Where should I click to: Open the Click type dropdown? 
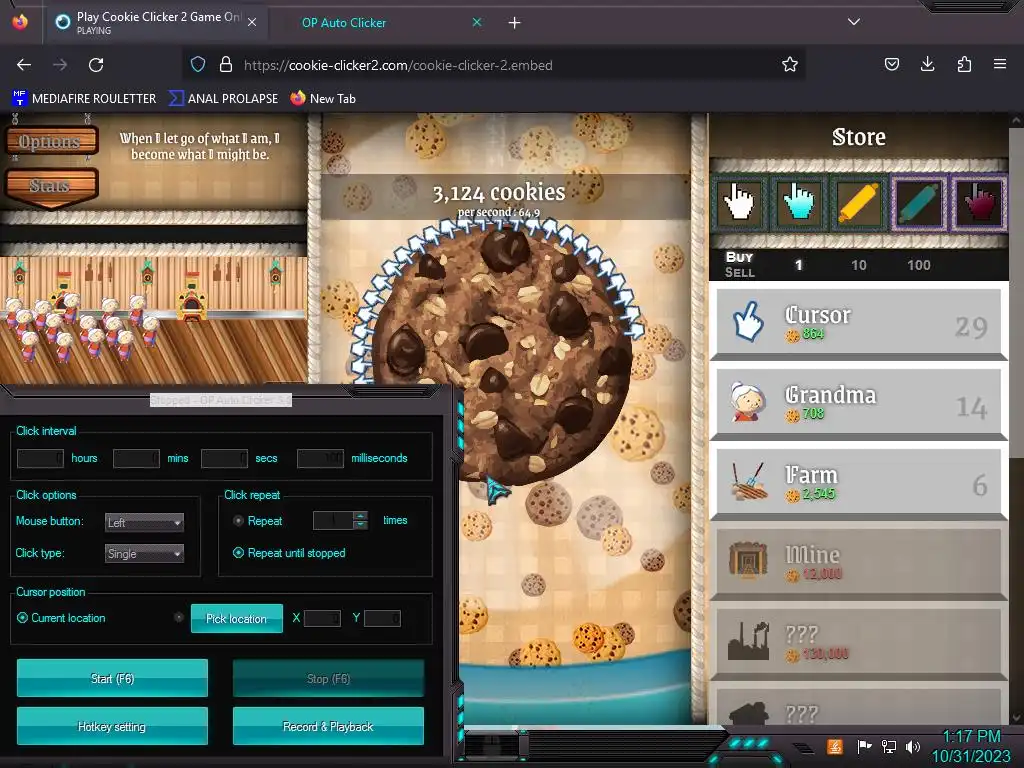tap(144, 554)
